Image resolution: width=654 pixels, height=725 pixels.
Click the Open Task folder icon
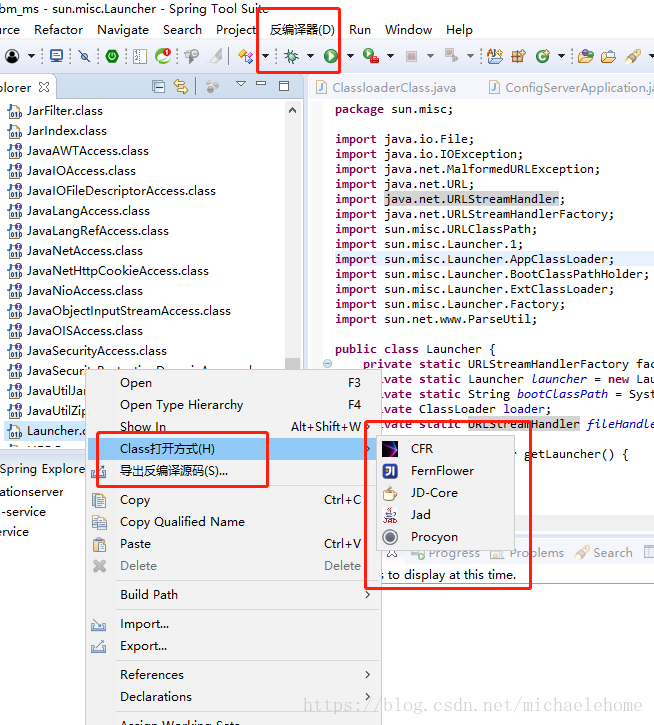tap(608, 56)
